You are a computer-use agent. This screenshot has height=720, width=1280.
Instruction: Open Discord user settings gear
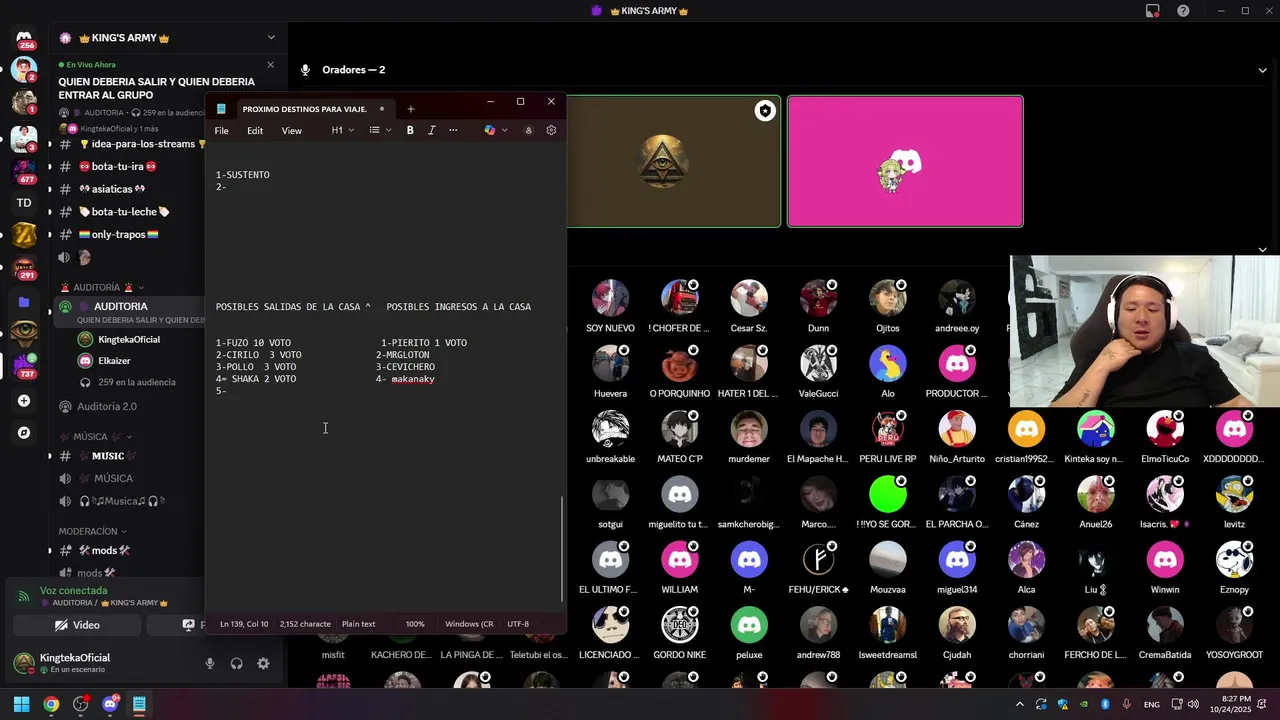[x=263, y=663]
